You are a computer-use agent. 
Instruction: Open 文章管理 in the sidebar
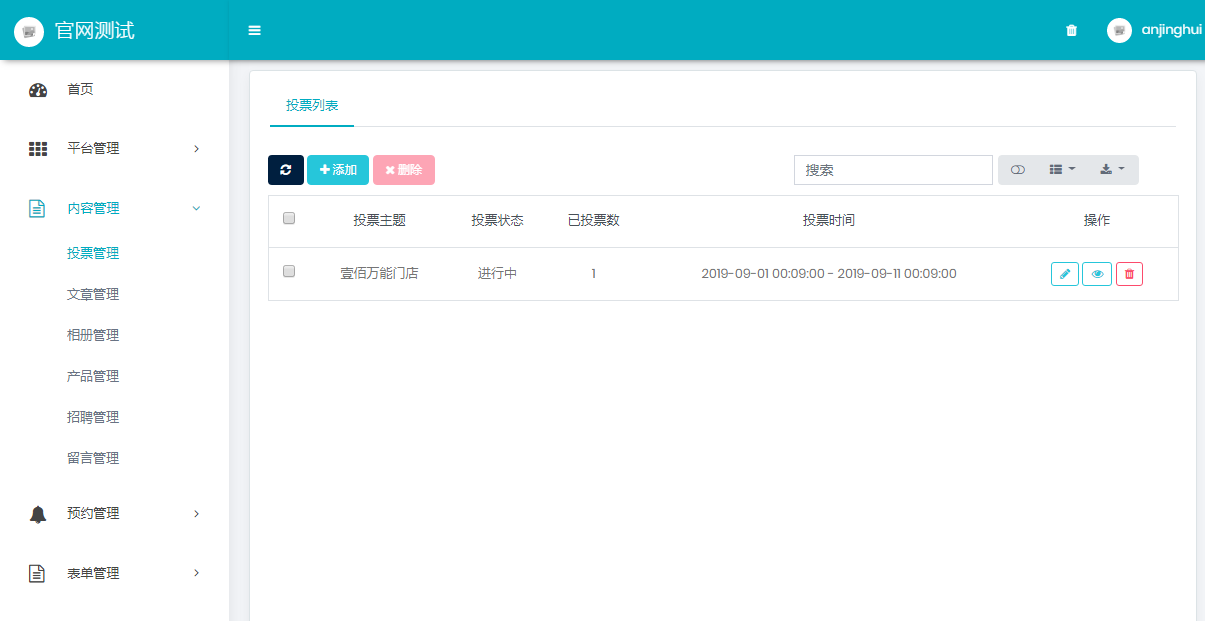(93, 294)
